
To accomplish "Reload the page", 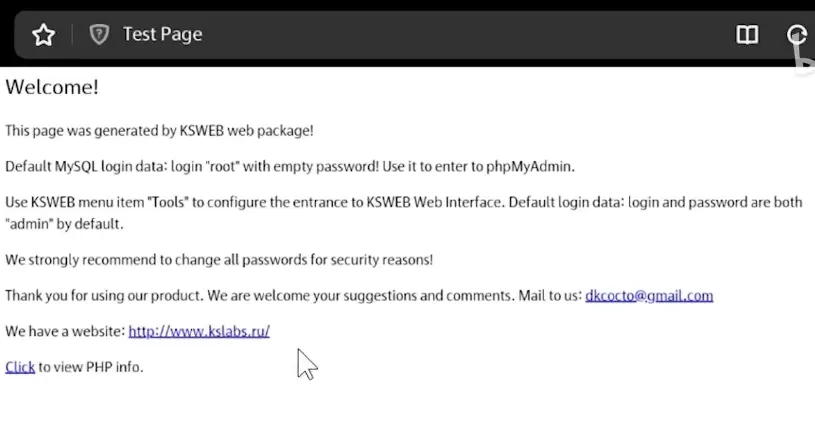I will point(797,35).
